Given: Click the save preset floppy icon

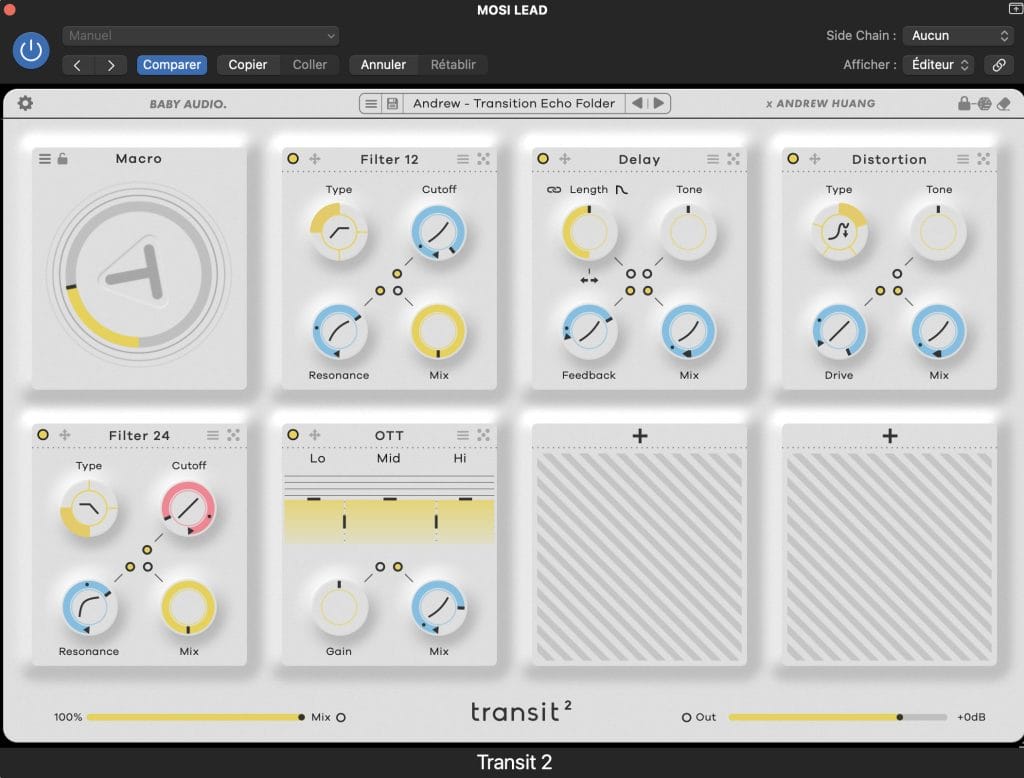Looking at the screenshot, I should pos(392,103).
